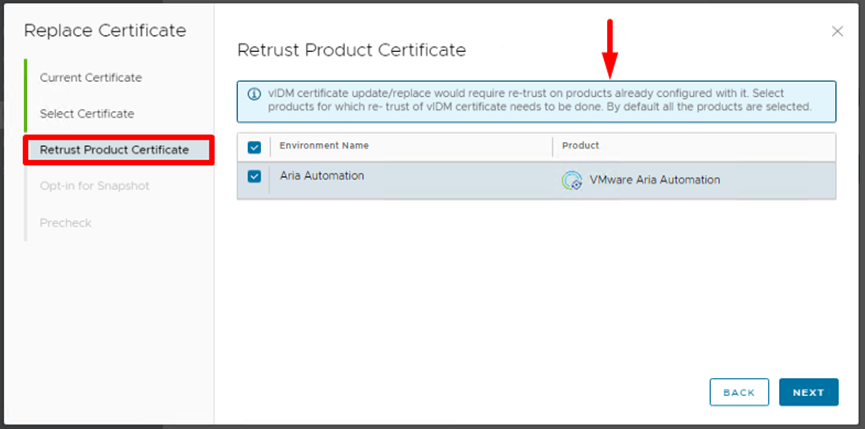This screenshot has height=429, width=865.
Task: Close the Replace Certificate dialog
Action: [x=837, y=31]
